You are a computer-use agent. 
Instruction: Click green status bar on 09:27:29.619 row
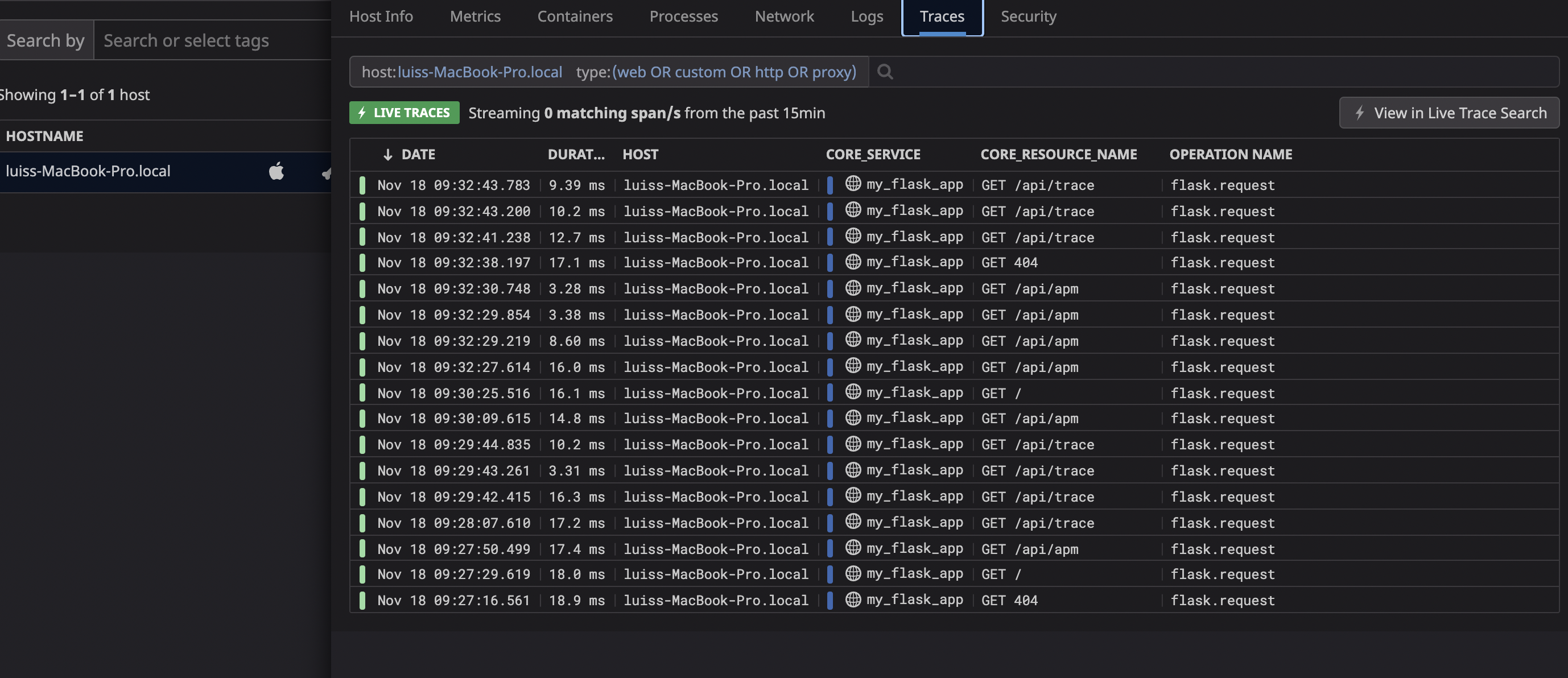click(362, 574)
